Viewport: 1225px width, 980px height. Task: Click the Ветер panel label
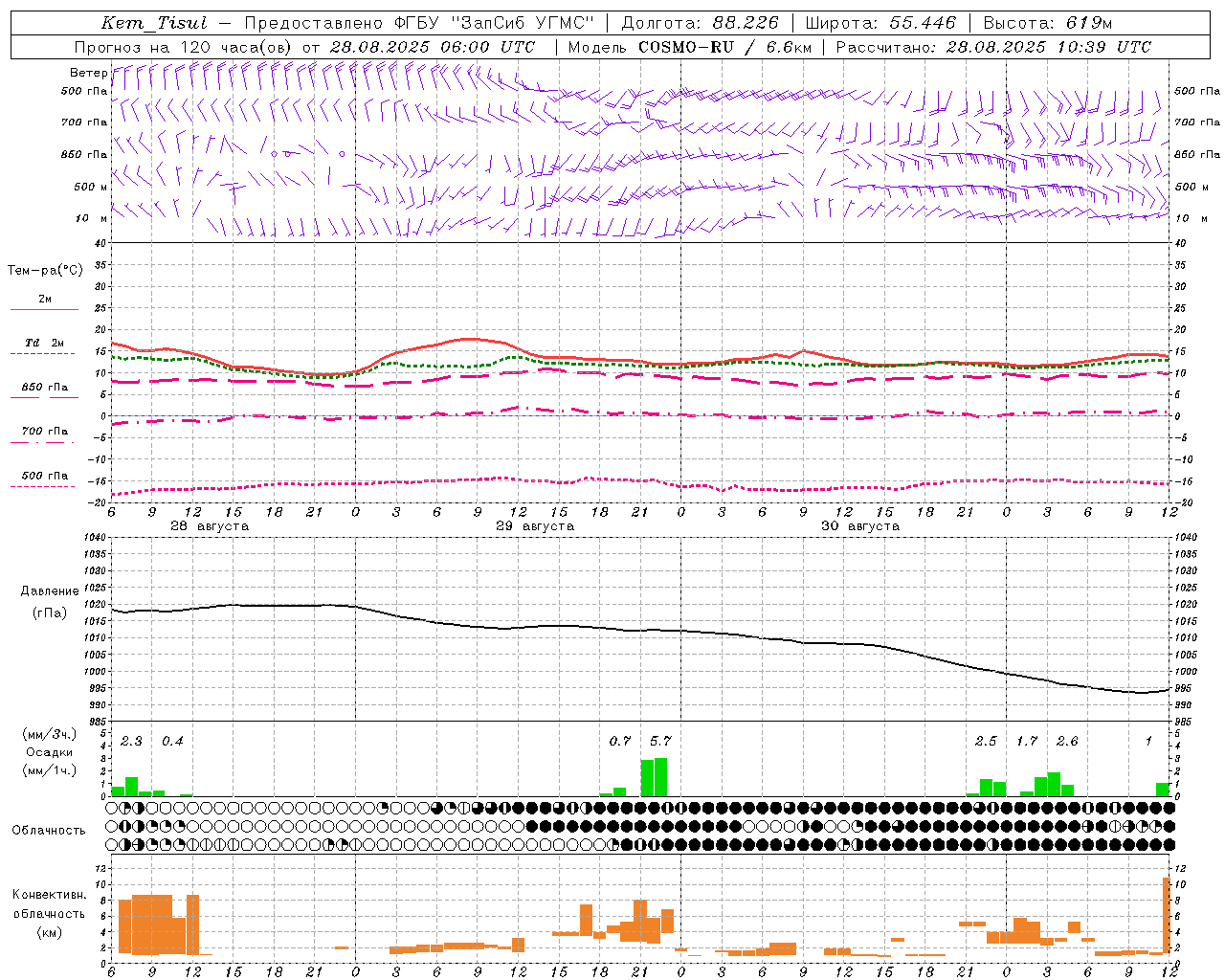point(88,73)
